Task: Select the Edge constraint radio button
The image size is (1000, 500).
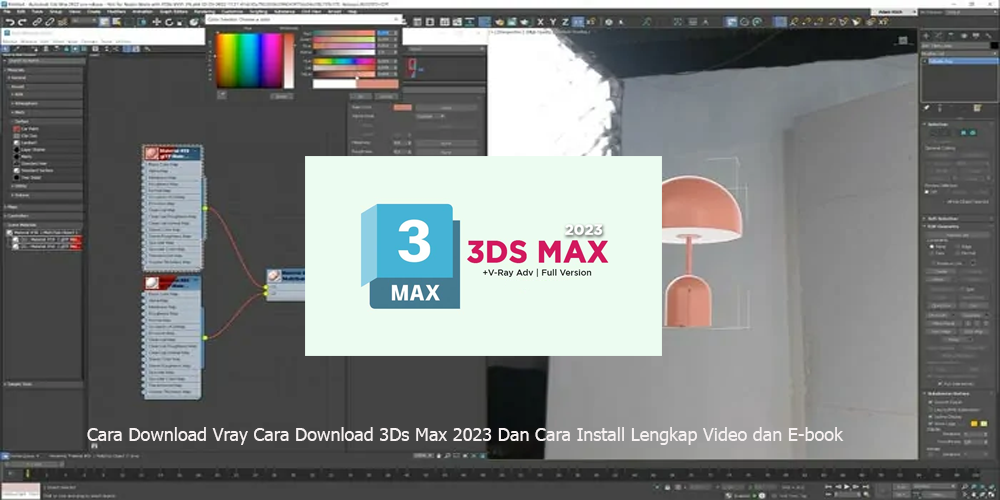Action: coord(957,246)
